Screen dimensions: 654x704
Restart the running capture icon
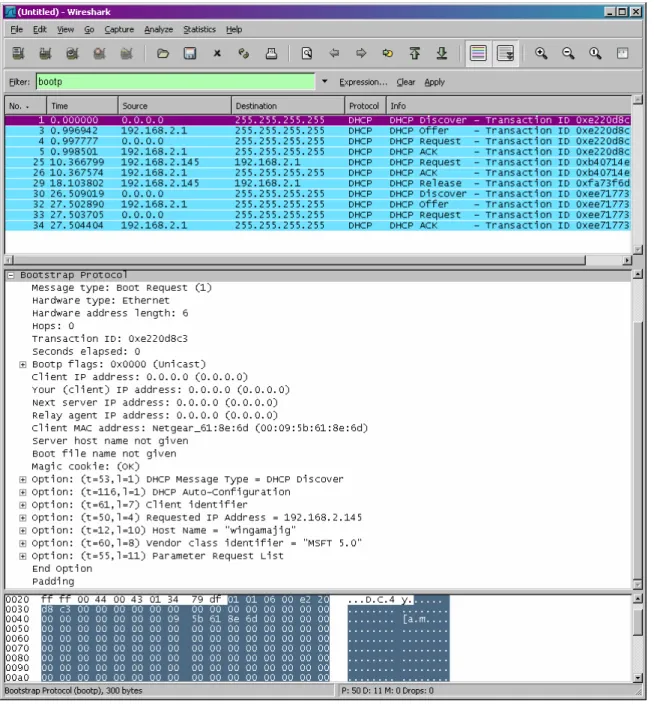(127, 53)
